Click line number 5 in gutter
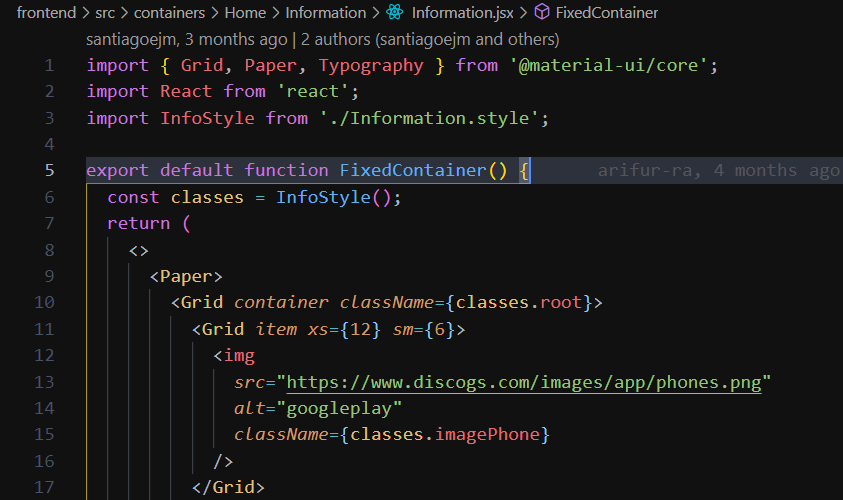The height and width of the screenshot is (500, 843). [49, 170]
